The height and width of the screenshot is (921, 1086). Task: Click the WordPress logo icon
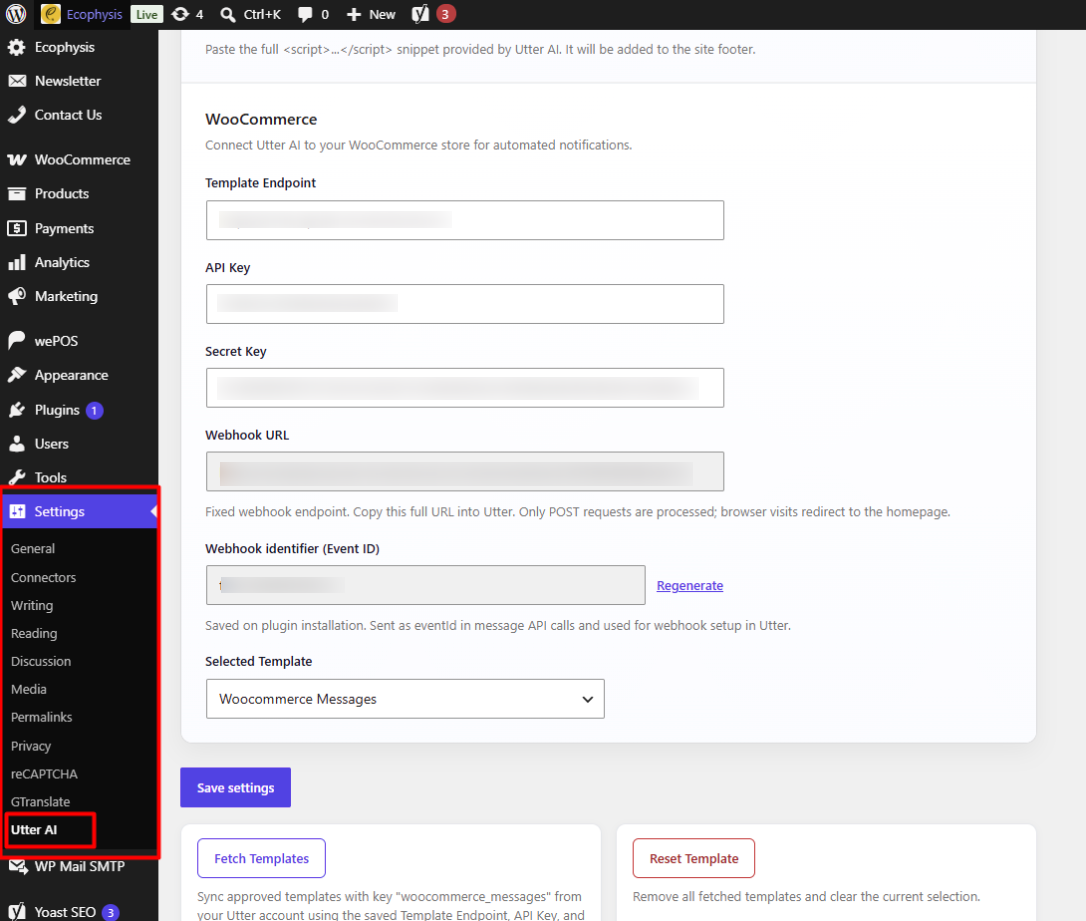click(16, 14)
